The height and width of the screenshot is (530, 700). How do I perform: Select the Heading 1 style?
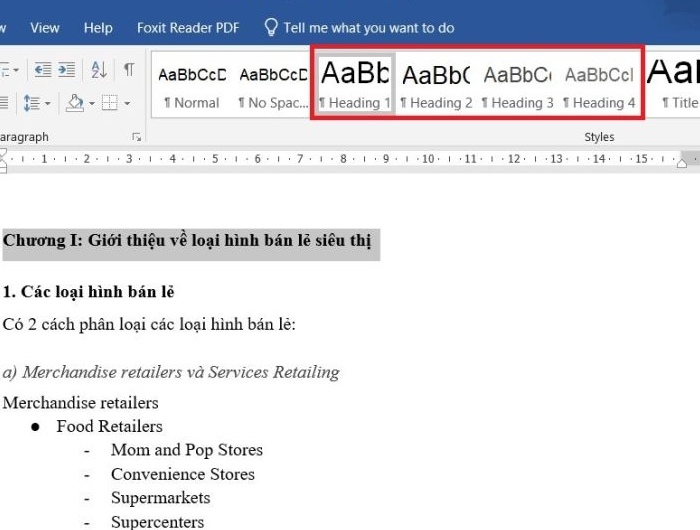tap(354, 86)
